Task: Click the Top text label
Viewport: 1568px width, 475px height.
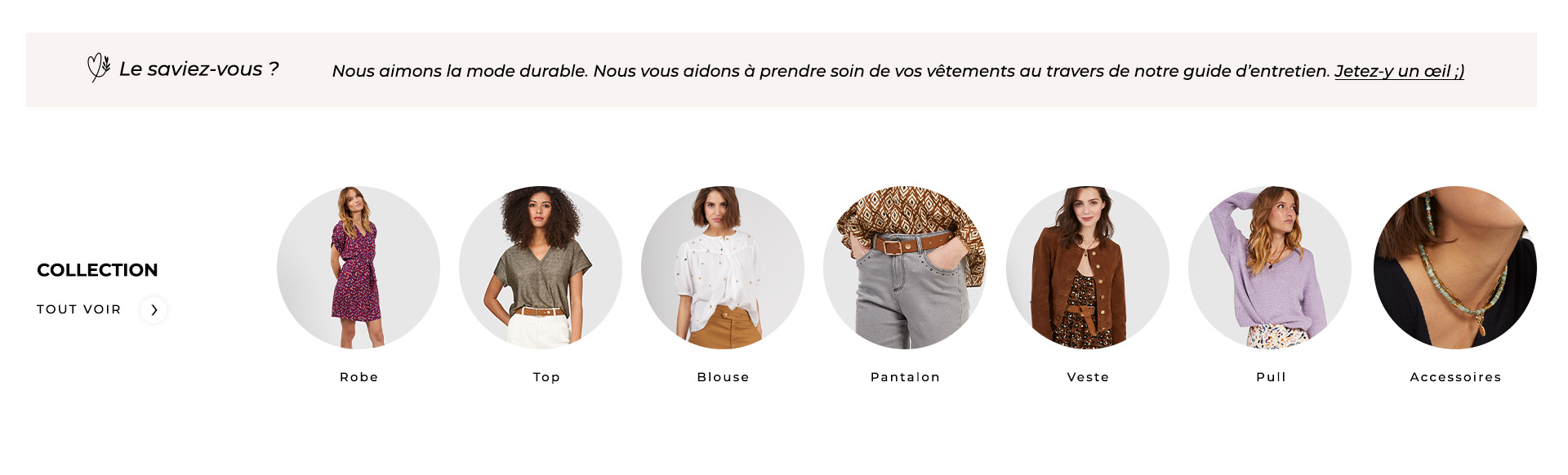Action: click(546, 377)
